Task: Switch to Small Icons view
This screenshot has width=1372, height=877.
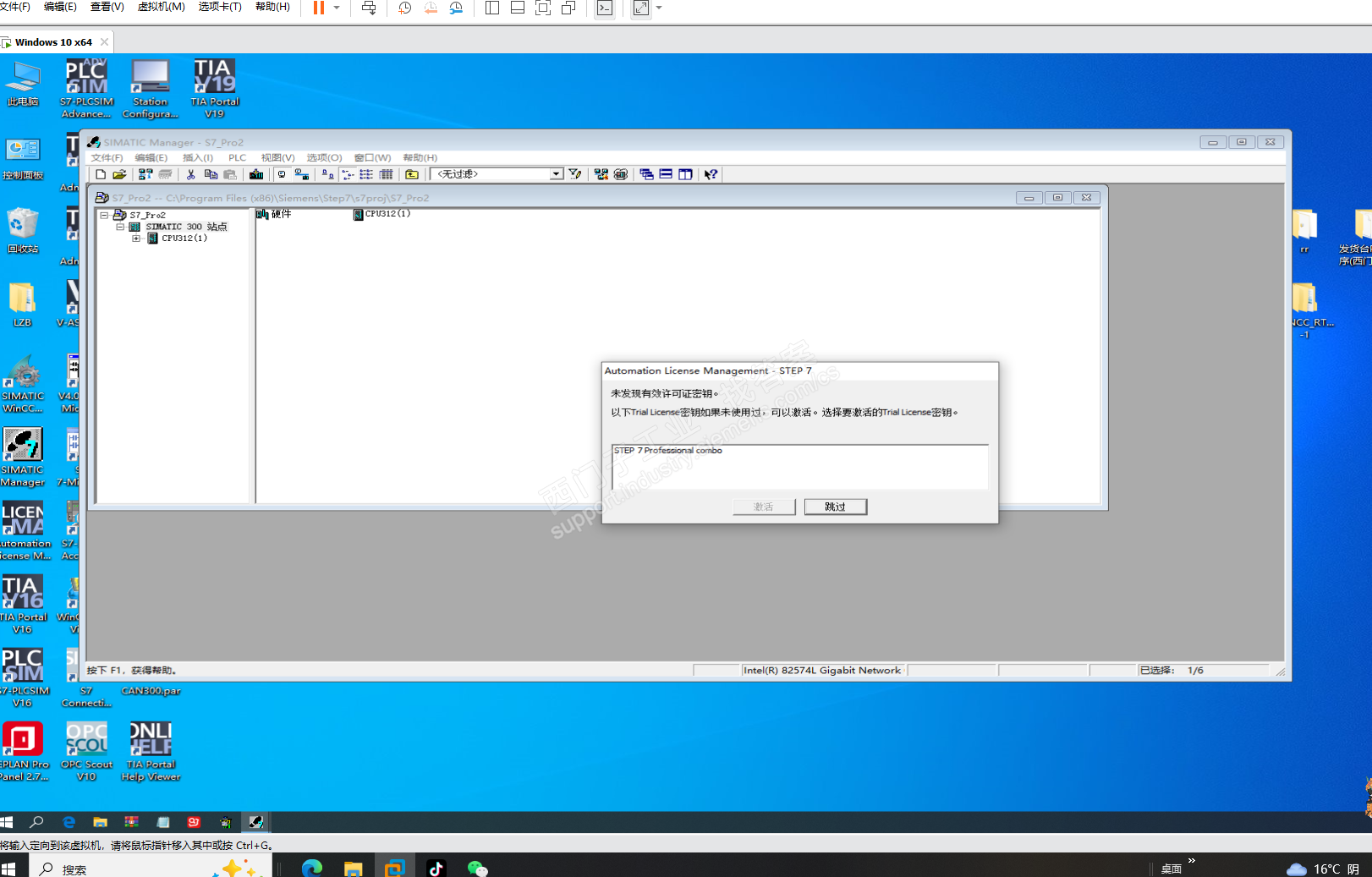Action: click(347, 174)
